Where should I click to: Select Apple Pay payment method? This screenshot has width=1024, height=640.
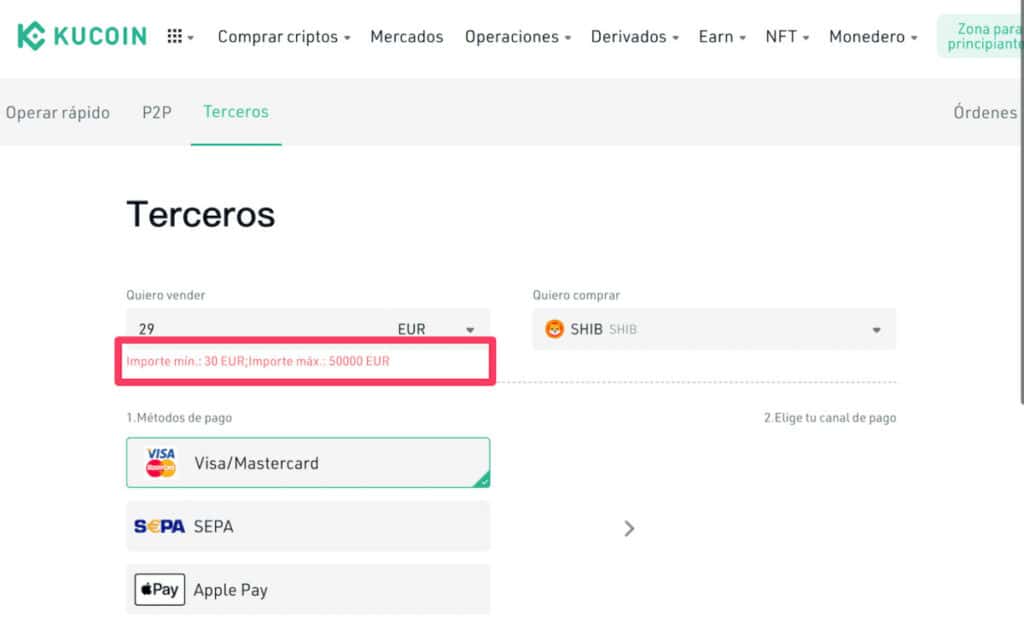308,590
